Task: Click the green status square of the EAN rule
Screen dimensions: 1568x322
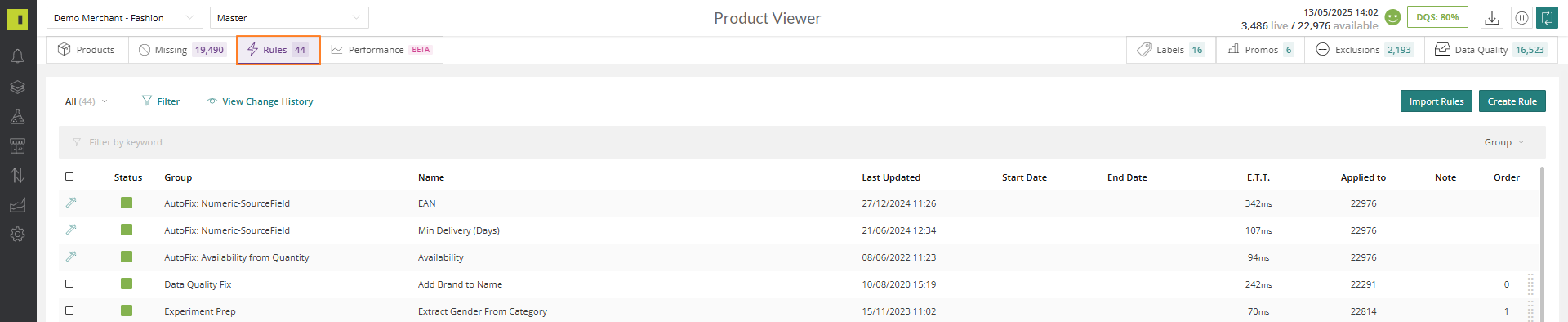Action: point(127,203)
